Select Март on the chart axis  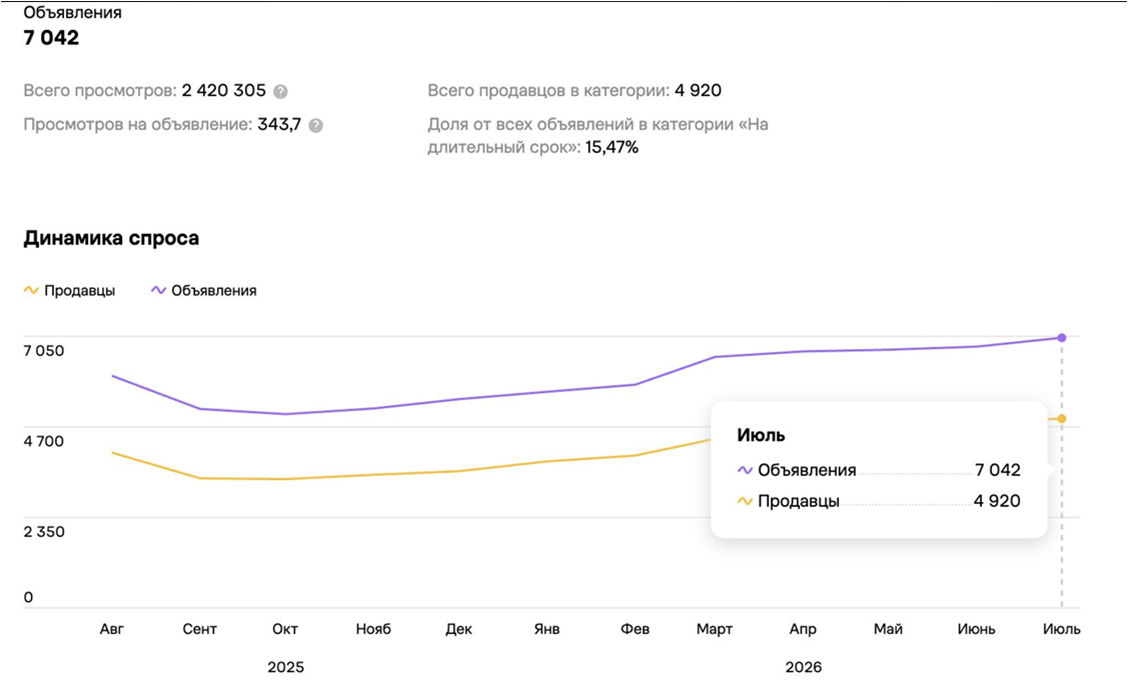[x=714, y=629]
